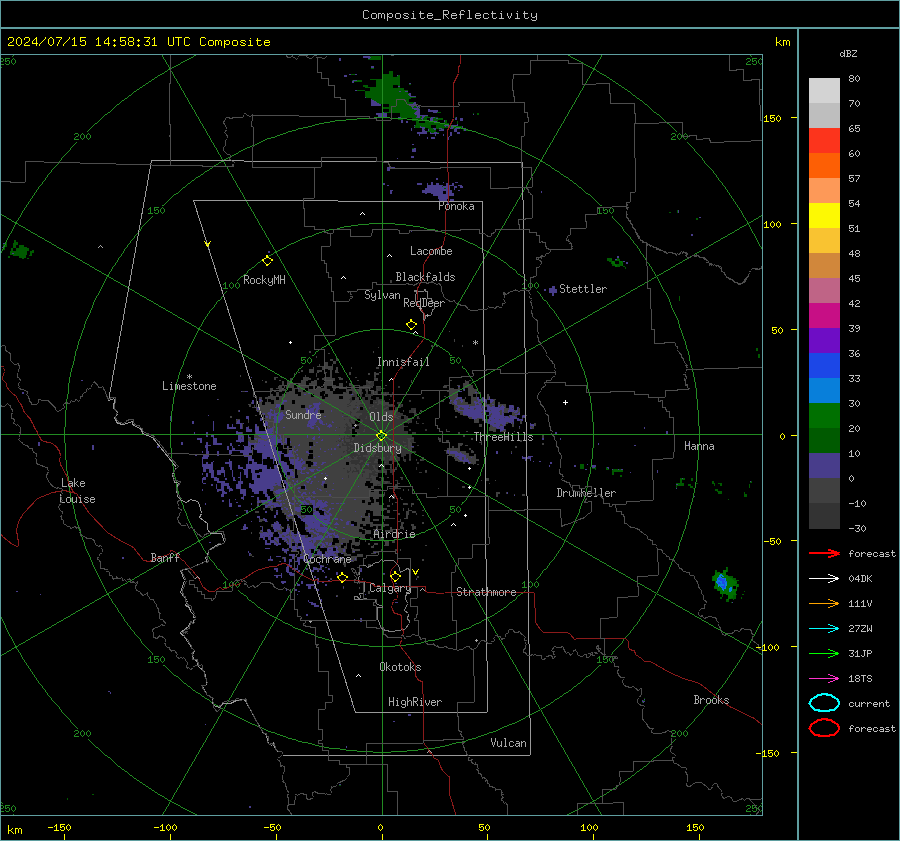
Task: Click the Hanna label
Action: [x=699, y=446]
